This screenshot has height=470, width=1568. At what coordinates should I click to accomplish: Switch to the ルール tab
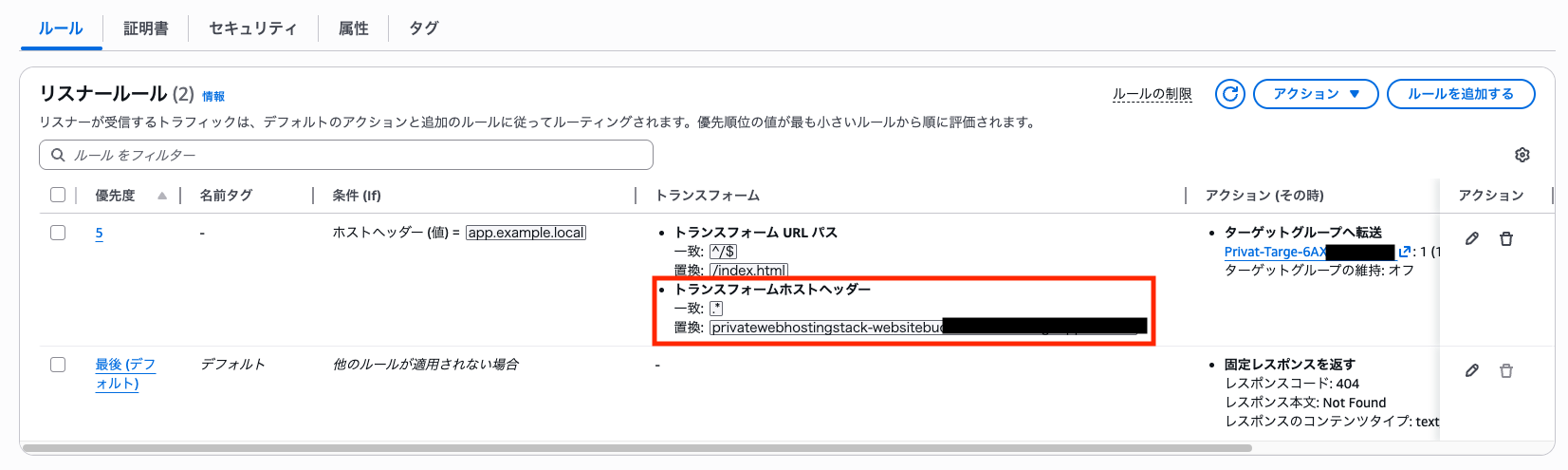(x=61, y=28)
